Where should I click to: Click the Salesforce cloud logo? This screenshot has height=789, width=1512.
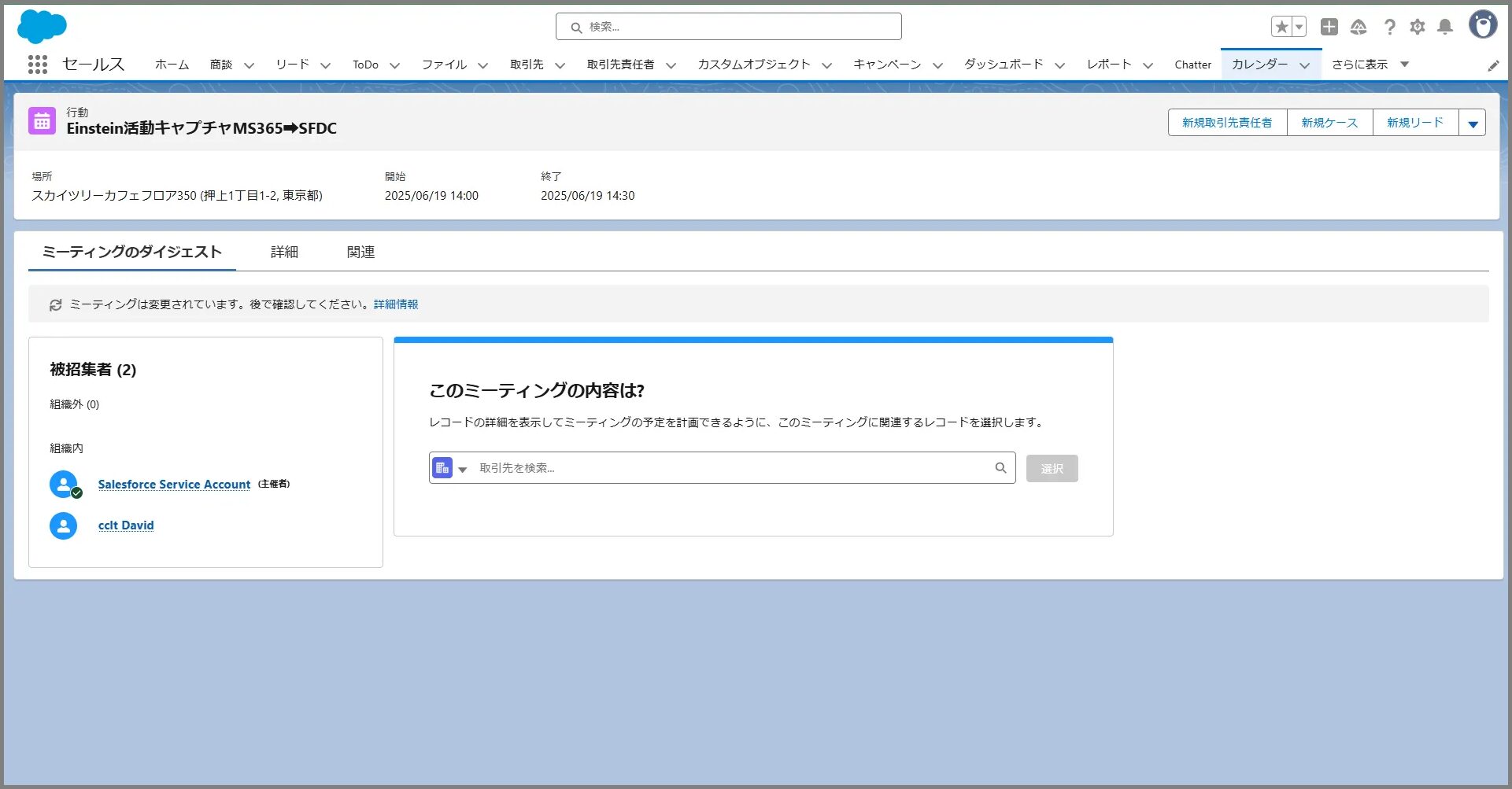click(x=42, y=27)
